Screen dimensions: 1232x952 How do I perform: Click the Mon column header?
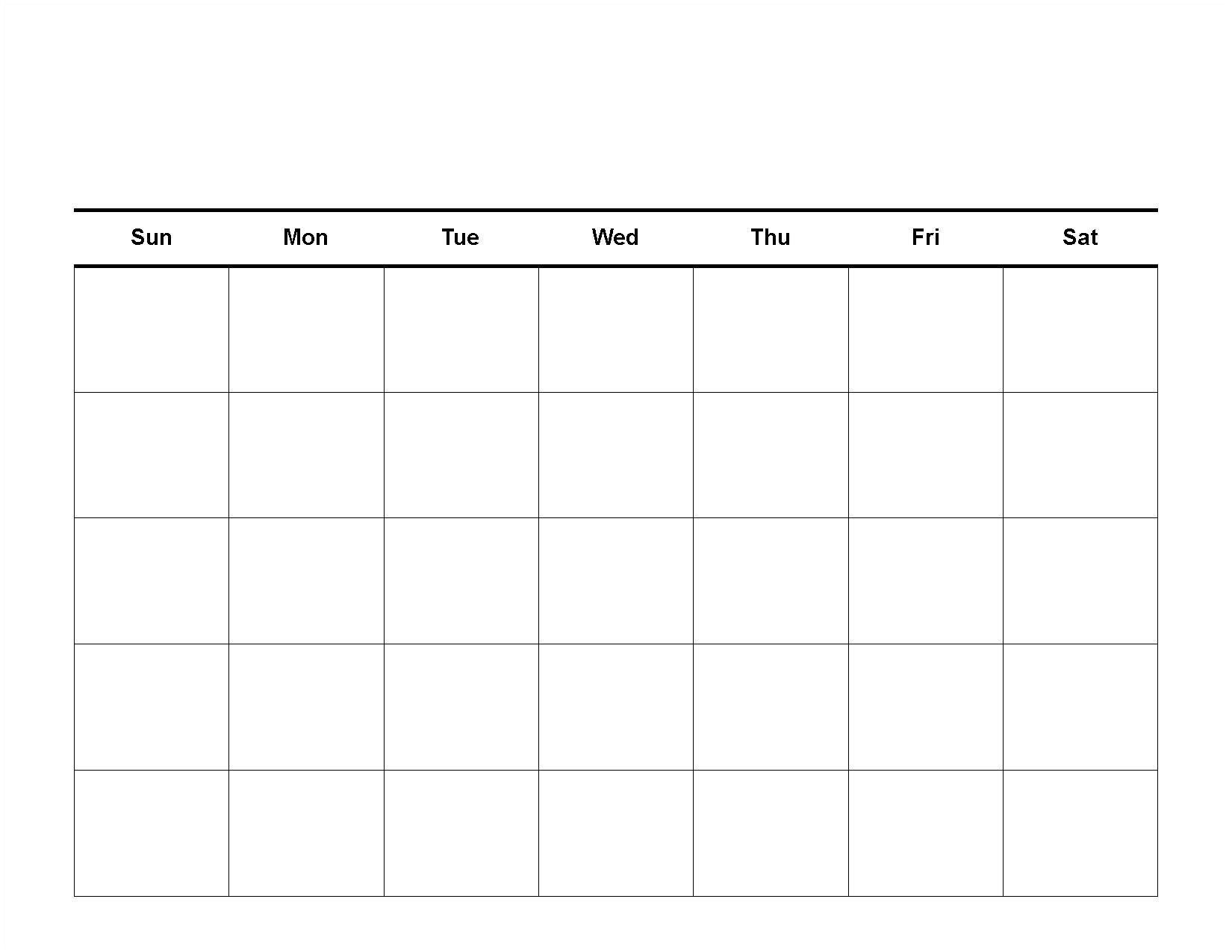pos(305,237)
